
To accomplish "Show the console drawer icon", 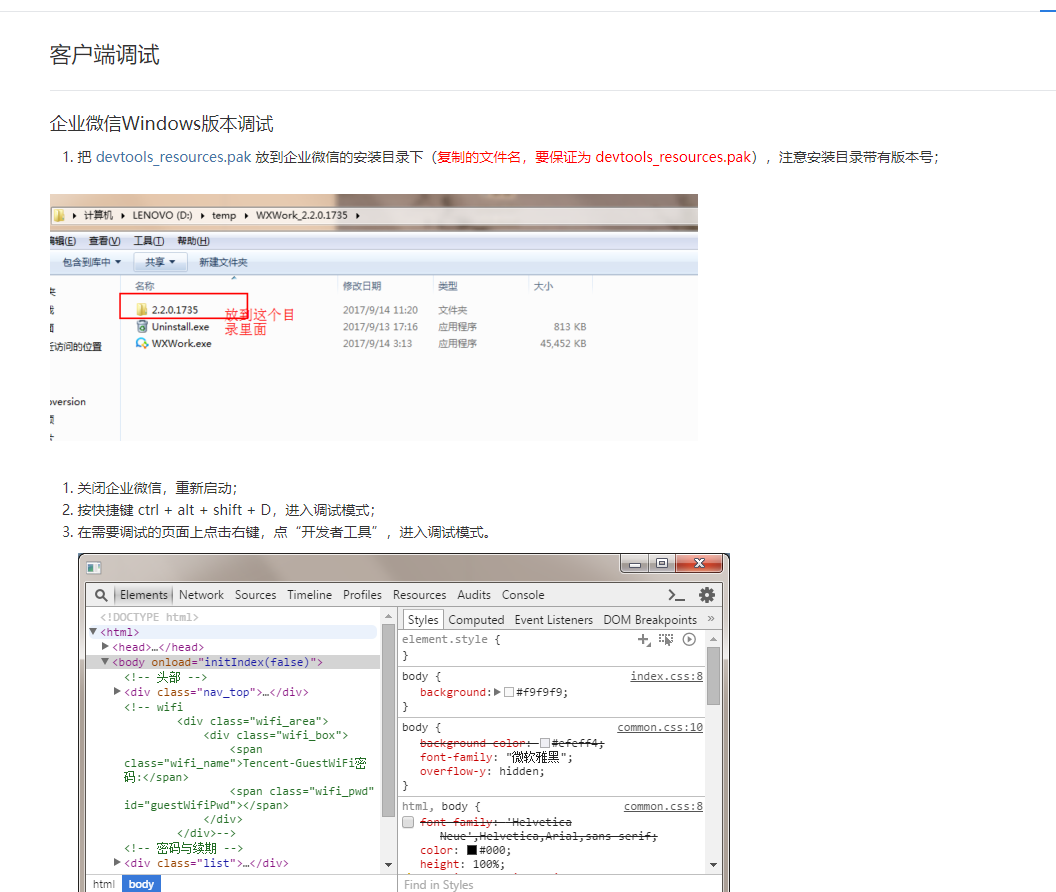I will pos(676,595).
